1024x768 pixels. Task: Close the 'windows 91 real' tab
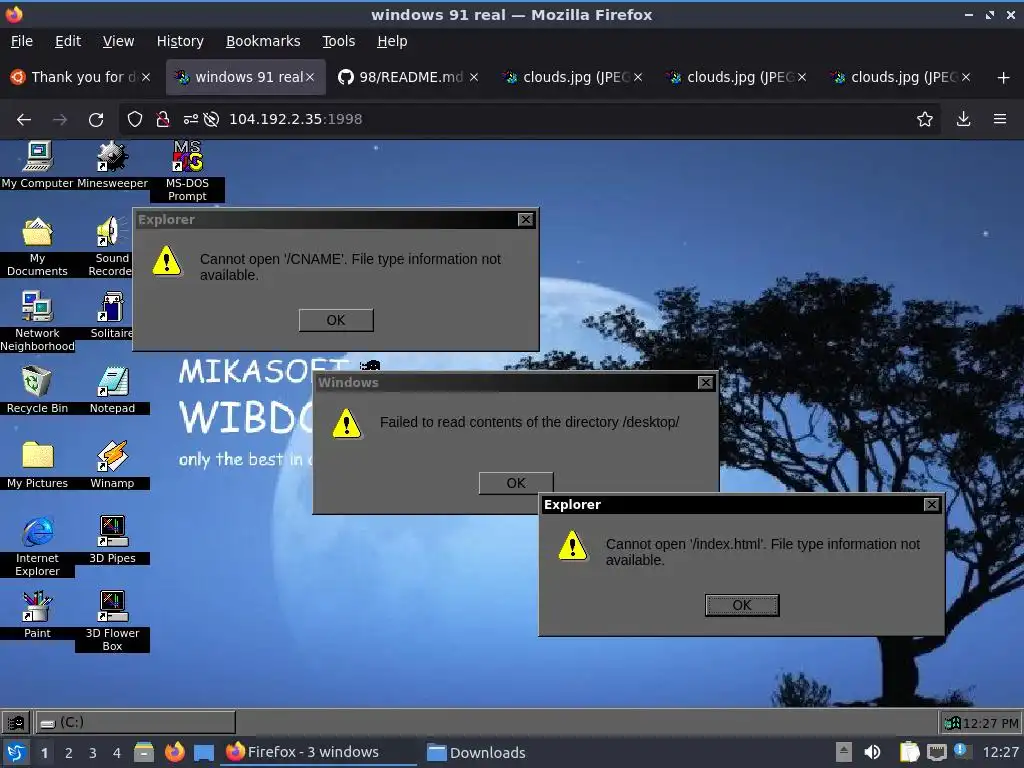pos(310,77)
